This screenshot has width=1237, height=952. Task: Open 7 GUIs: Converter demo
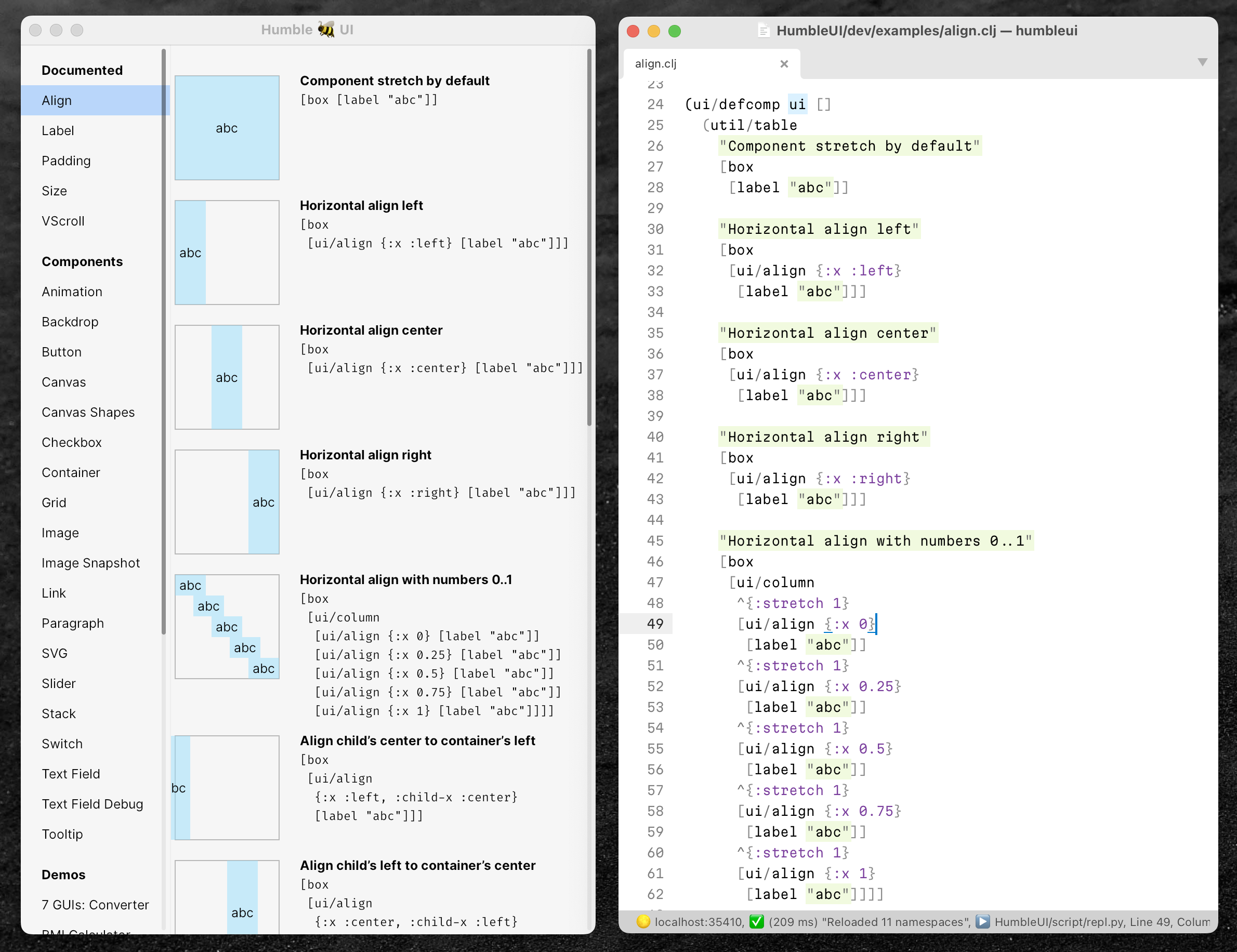[95, 904]
